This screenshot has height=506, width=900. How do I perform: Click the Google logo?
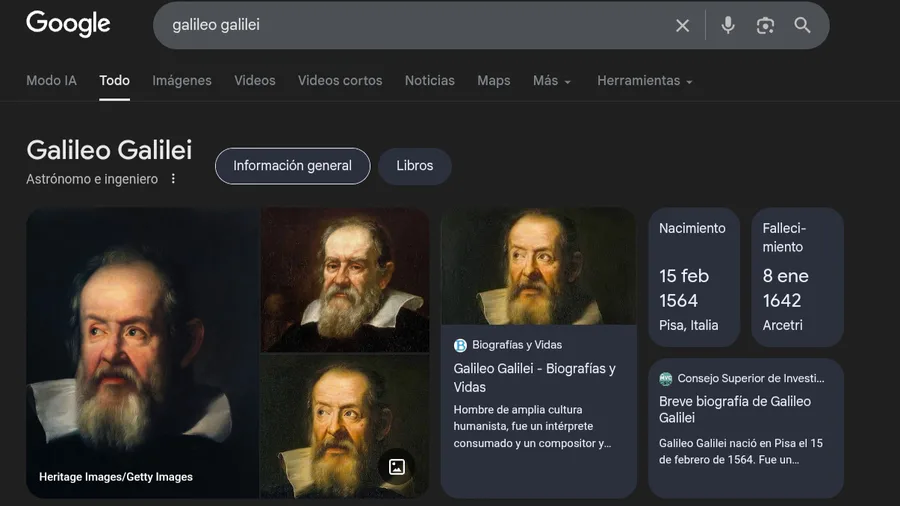[x=68, y=24]
